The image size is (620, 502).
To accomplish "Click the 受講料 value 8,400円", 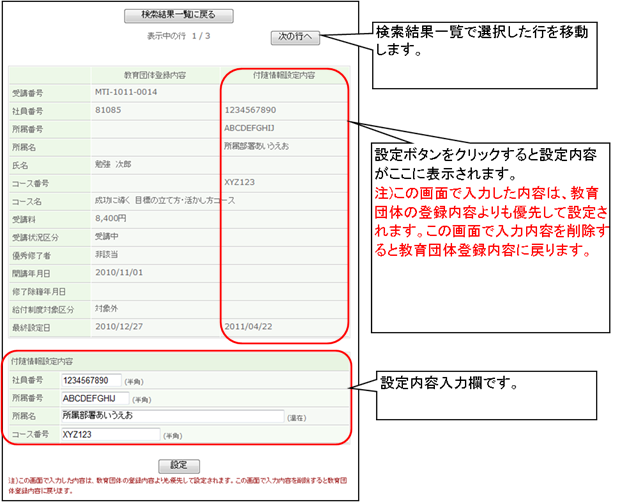I will click(x=111, y=219).
